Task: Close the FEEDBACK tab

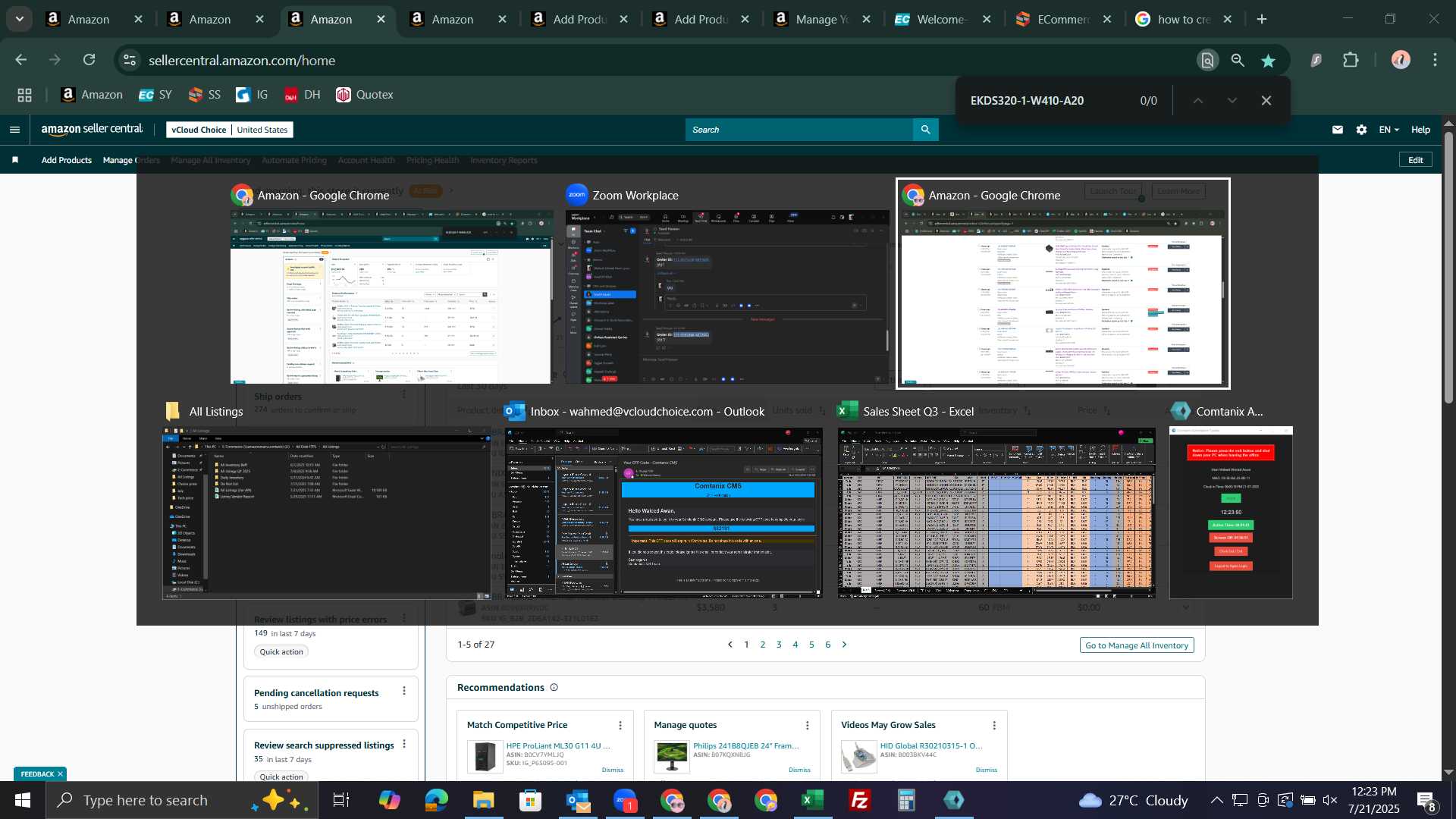Action: tap(60, 774)
